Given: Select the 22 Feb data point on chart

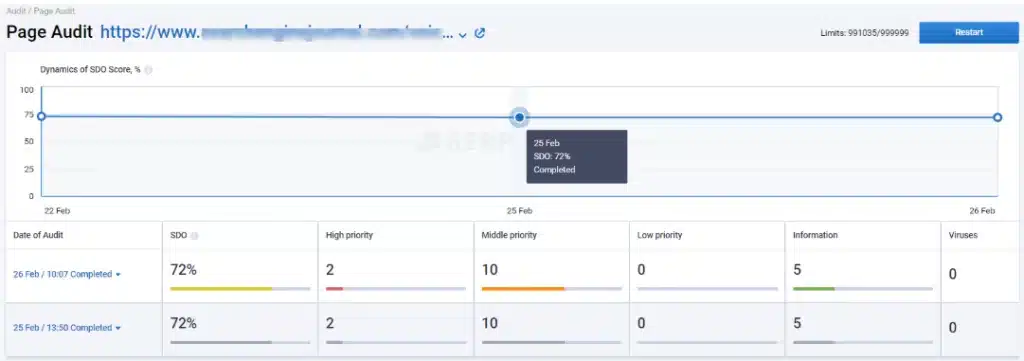Looking at the screenshot, I should click(x=41, y=116).
